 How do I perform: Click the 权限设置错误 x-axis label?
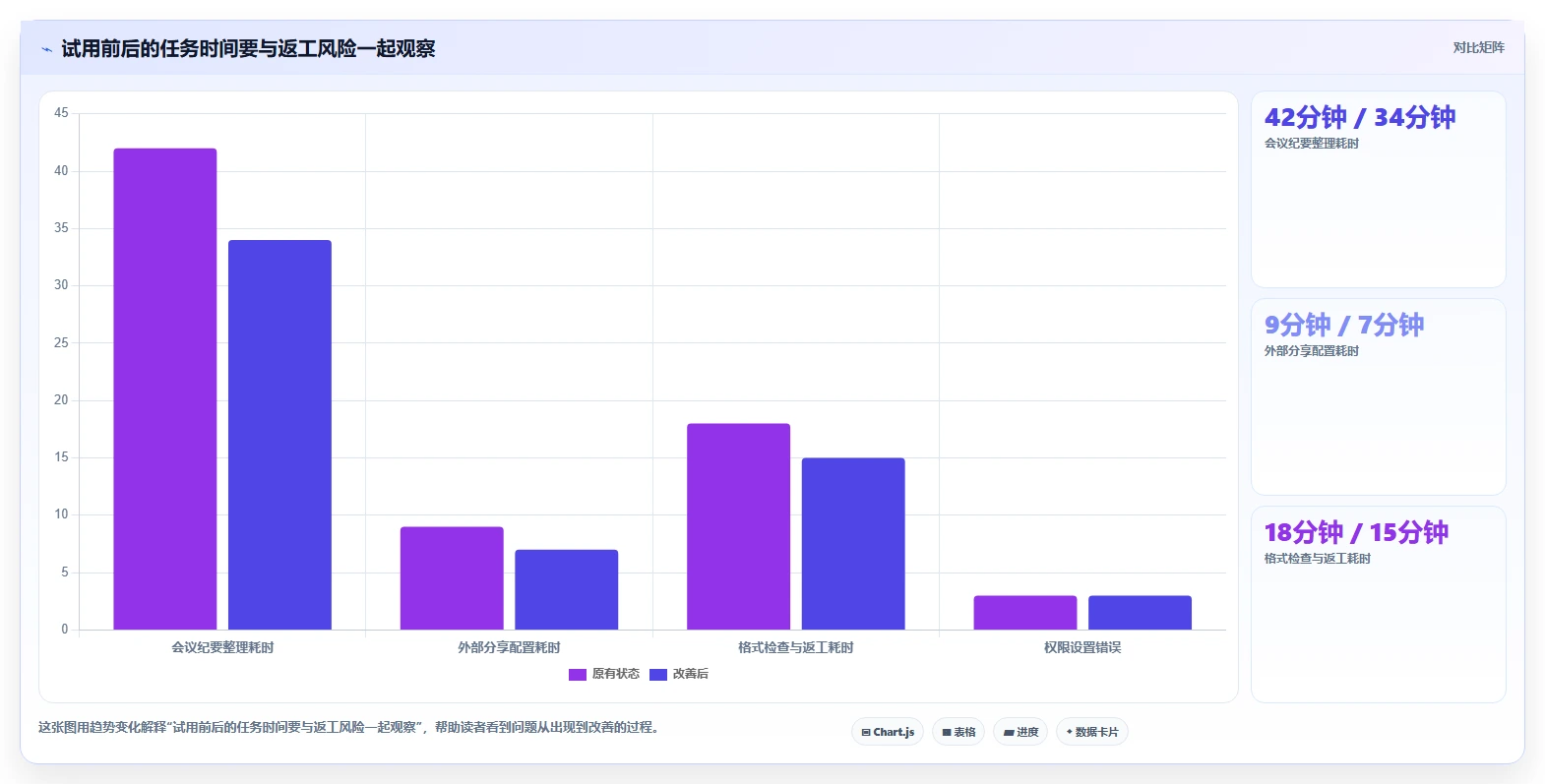coord(1082,647)
